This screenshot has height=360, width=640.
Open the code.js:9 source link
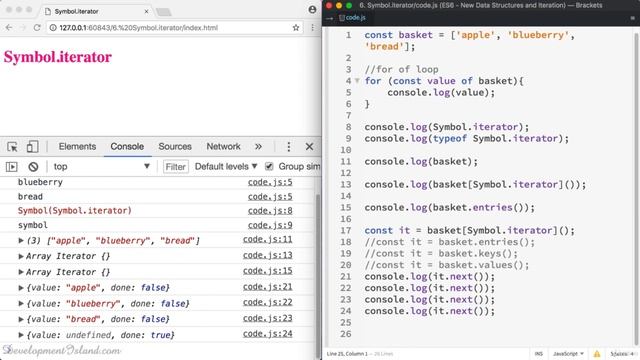[x=270, y=225]
